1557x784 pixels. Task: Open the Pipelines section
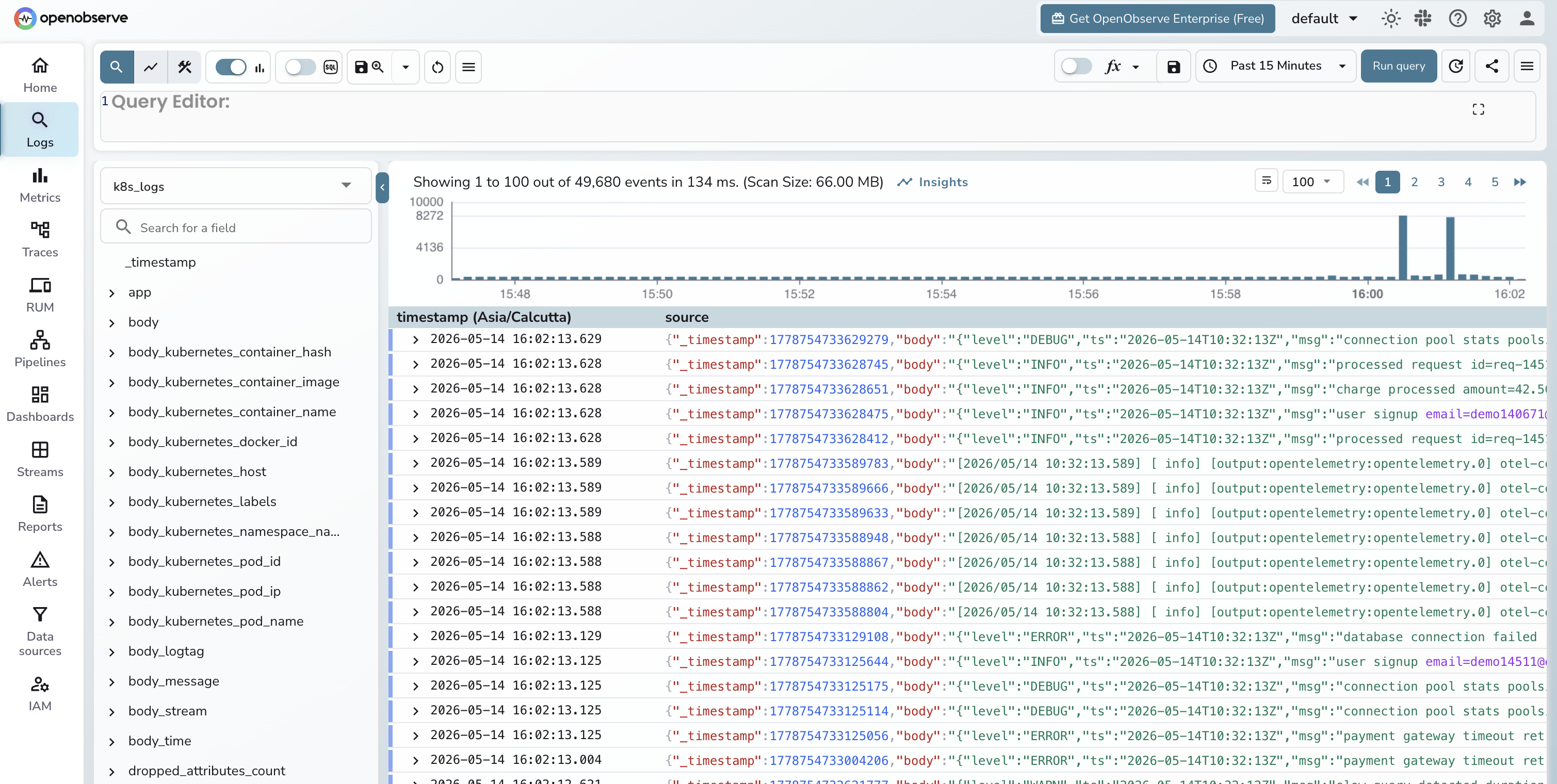[x=40, y=349]
